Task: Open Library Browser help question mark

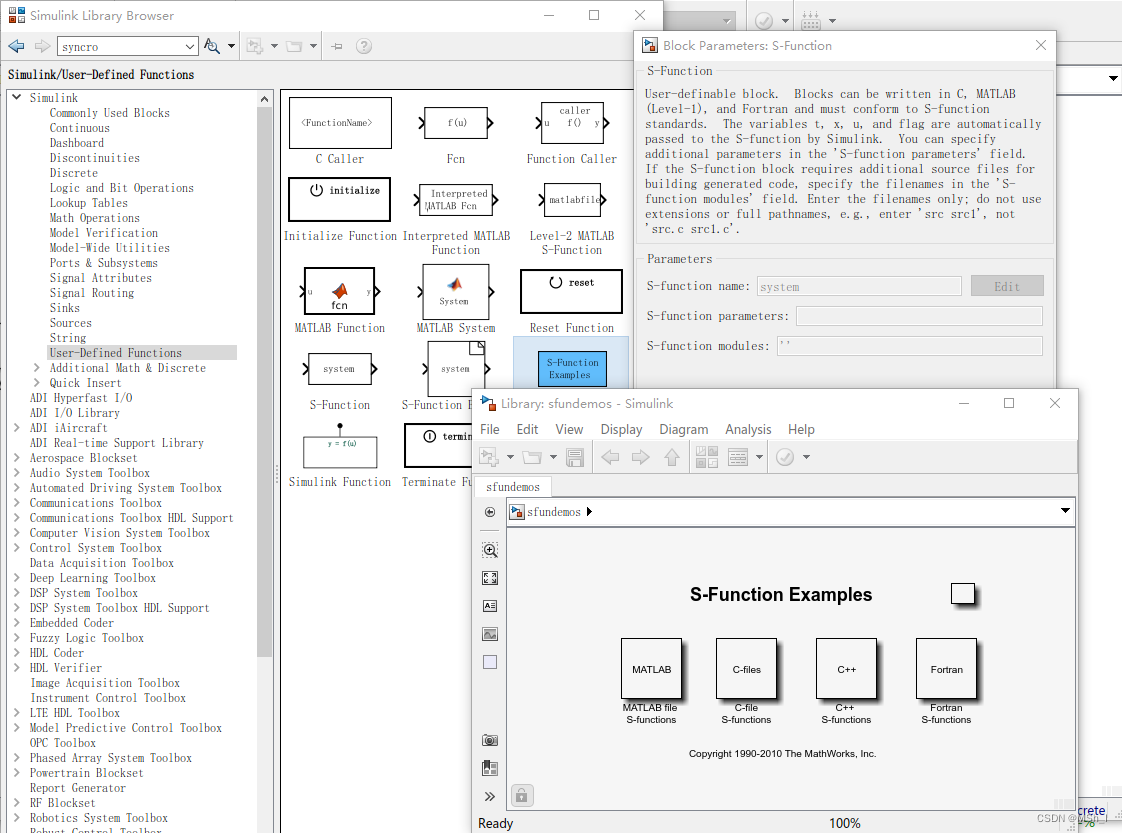Action: tap(364, 47)
